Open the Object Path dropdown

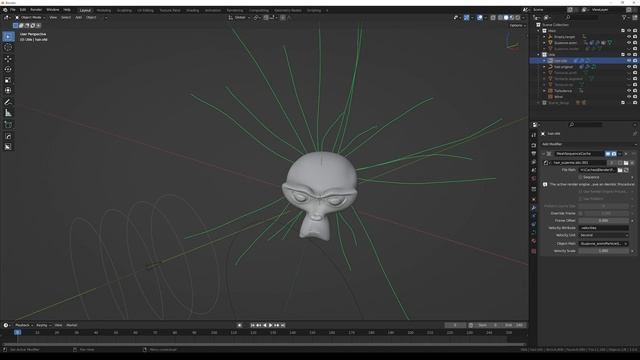[604, 244]
